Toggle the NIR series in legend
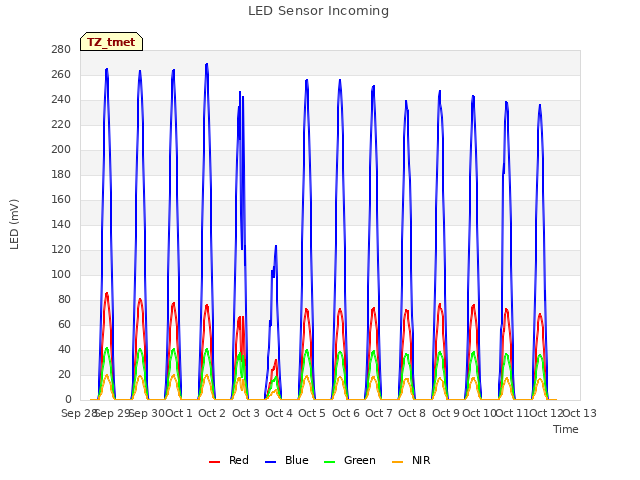 point(411,460)
